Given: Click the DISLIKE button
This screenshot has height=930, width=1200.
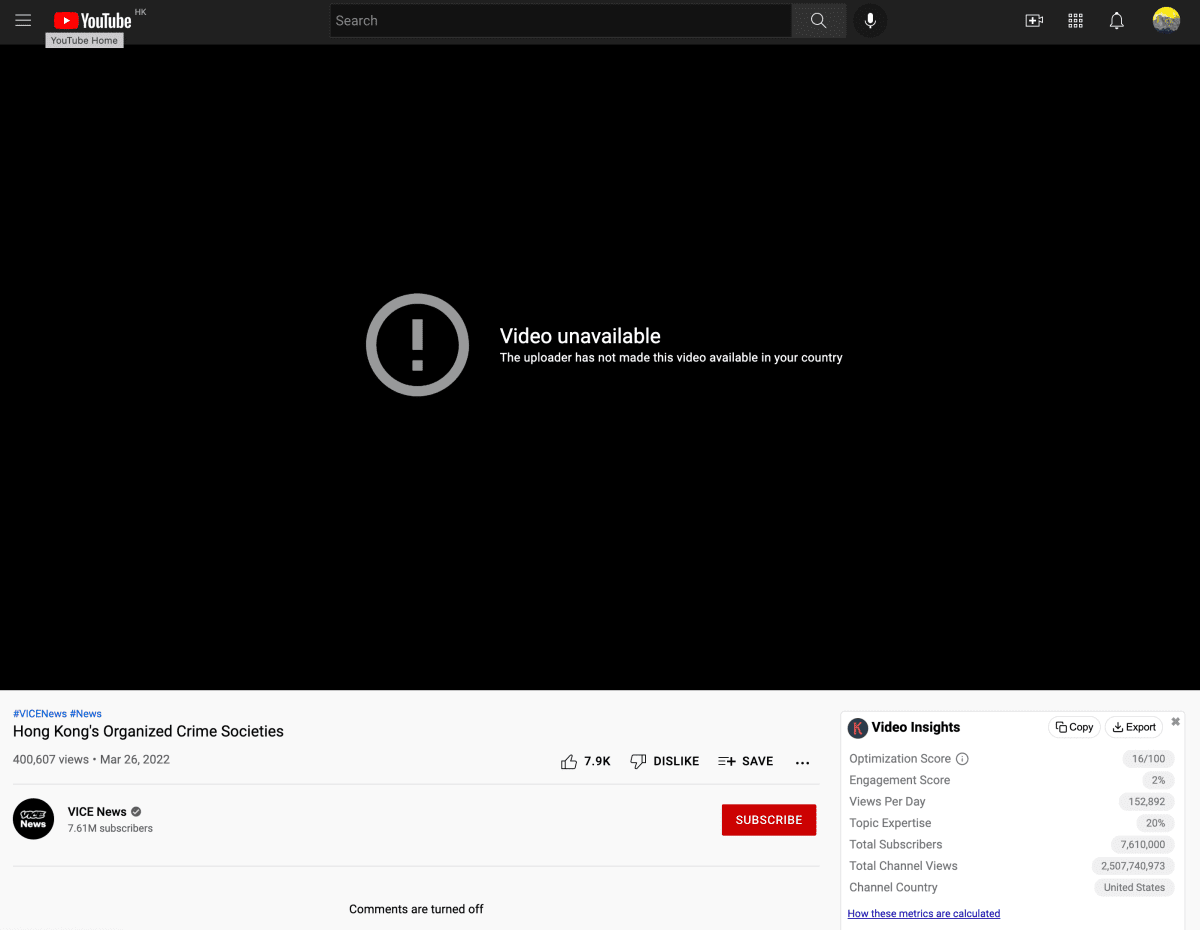Looking at the screenshot, I should (x=665, y=761).
